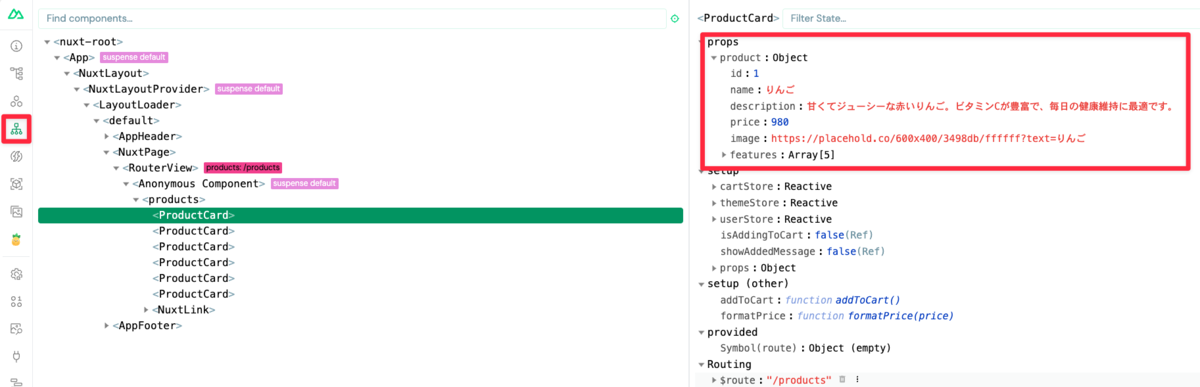Collapse the NuxtLayoutProvider node arrow

[x=77, y=89]
